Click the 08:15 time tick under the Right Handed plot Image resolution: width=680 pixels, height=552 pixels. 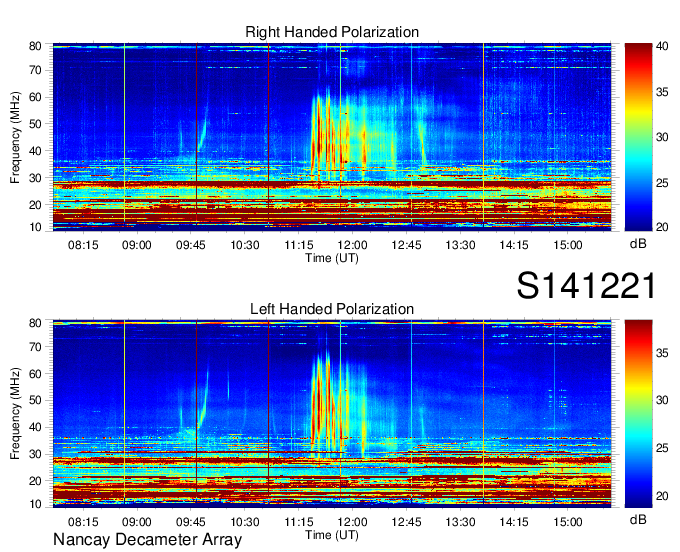[x=83, y=245]
